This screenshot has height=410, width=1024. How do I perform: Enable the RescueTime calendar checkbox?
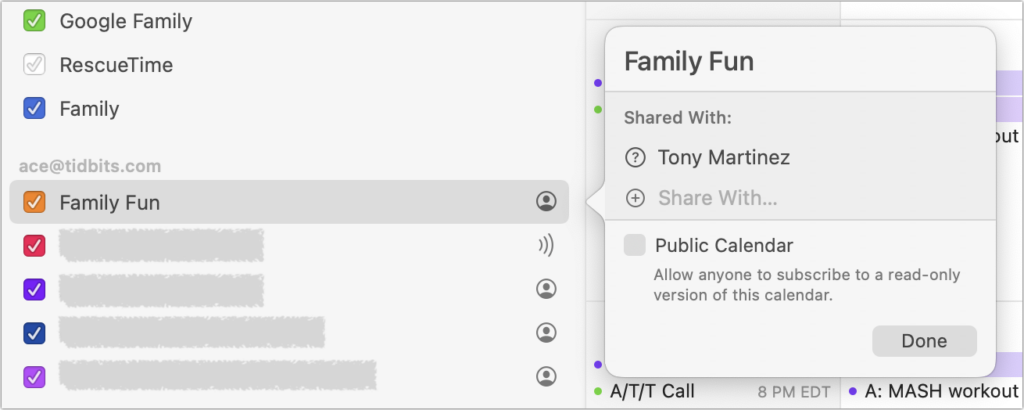tap(34, 65)
